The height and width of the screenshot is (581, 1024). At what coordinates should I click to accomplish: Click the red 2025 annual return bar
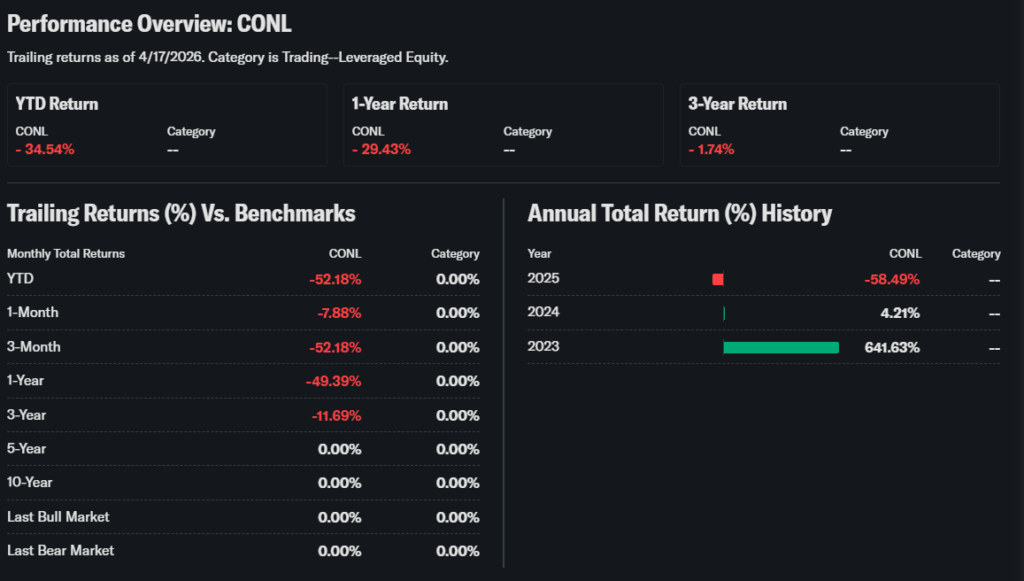tap(718, 279)
